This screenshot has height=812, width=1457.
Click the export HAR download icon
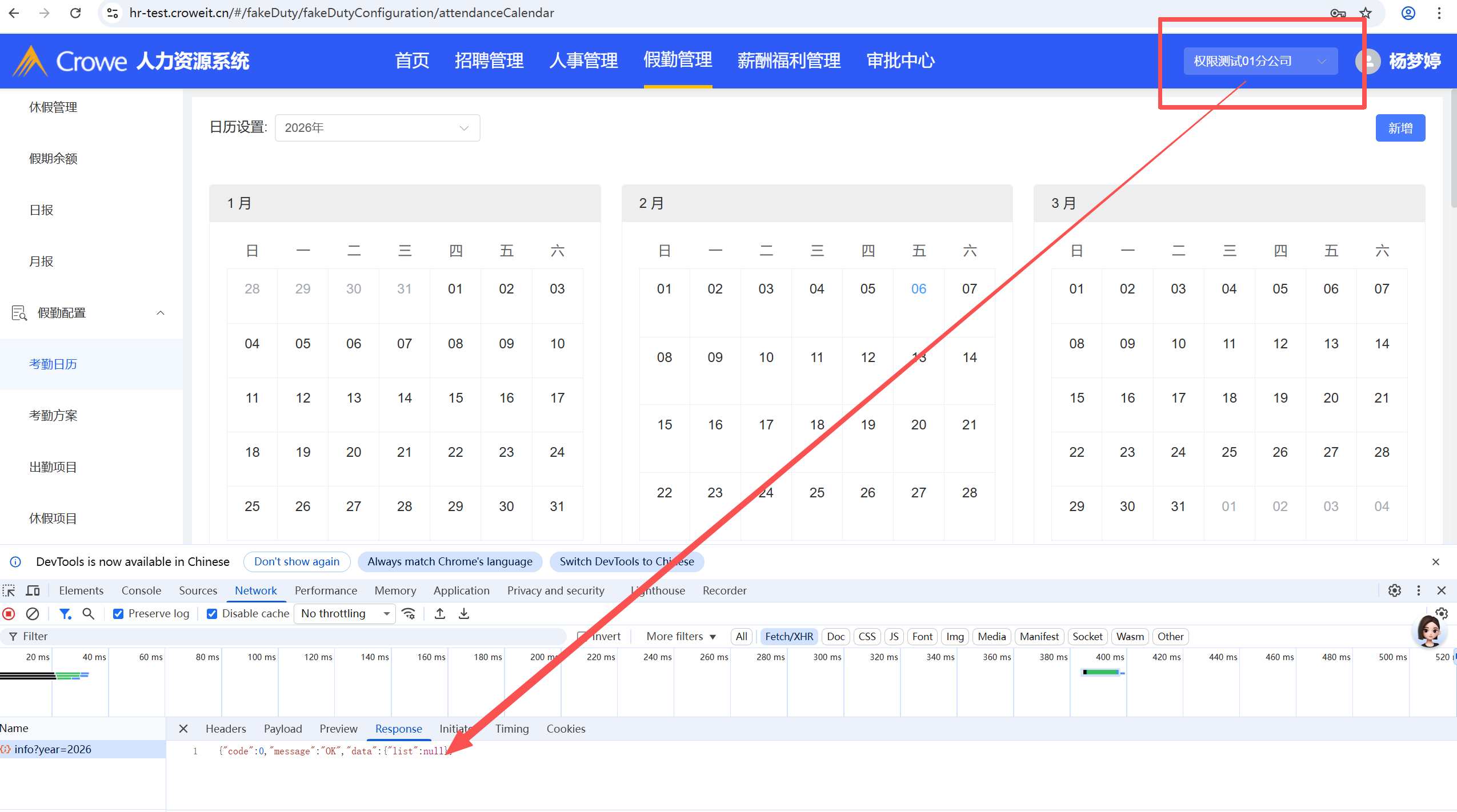click(x=464, y=614)
